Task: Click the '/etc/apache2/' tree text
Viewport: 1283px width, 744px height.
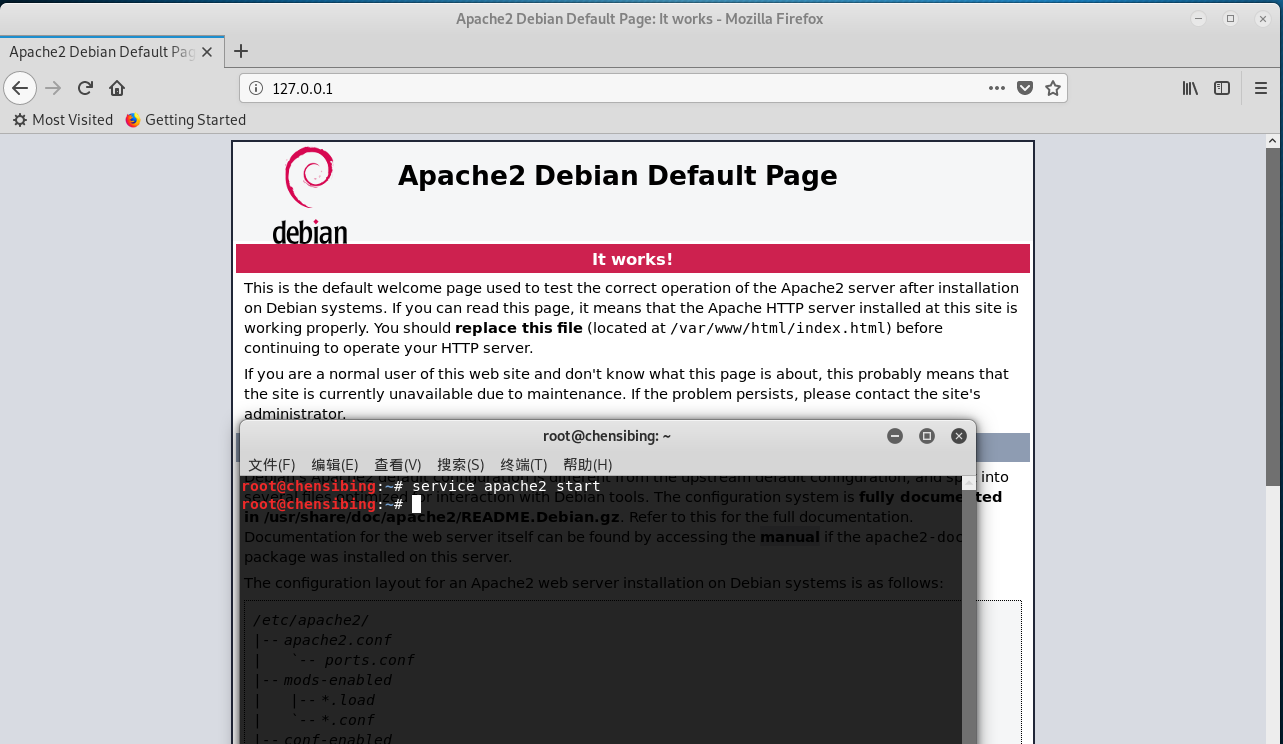Action: pyautogui.click(x=311, y=620)
